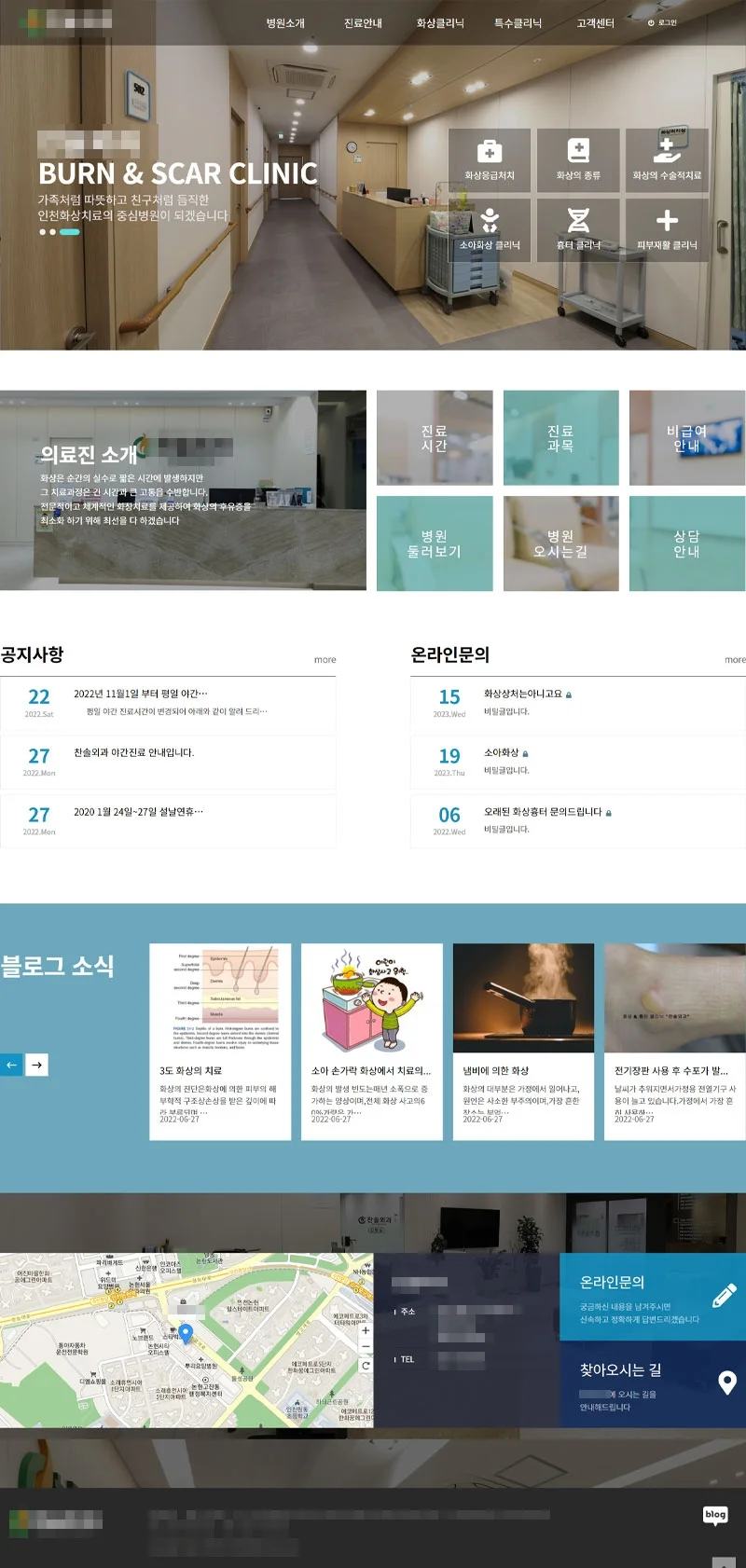Open the 화상클리닉 menu
Image resolution: width=746 pixels, height=1568 pixels.
pos(440,22)
